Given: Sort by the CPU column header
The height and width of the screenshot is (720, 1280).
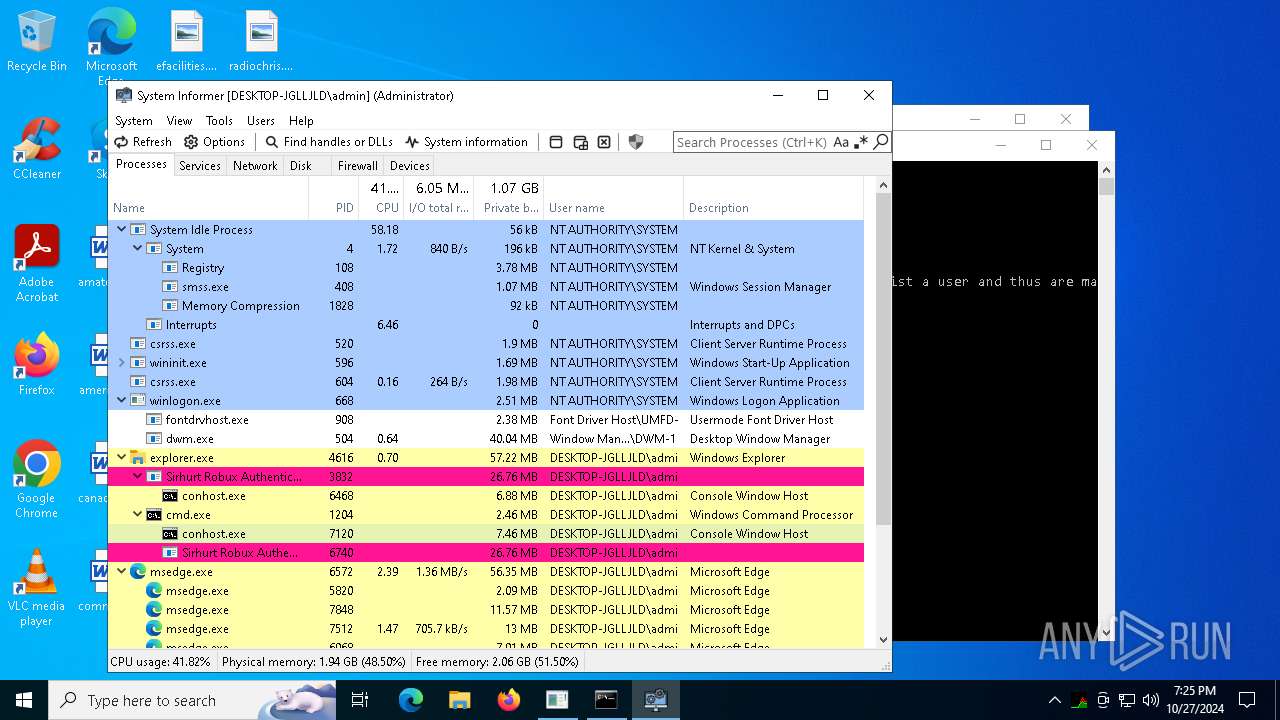Looking at the screenshot, I should (x=381, y=199).
